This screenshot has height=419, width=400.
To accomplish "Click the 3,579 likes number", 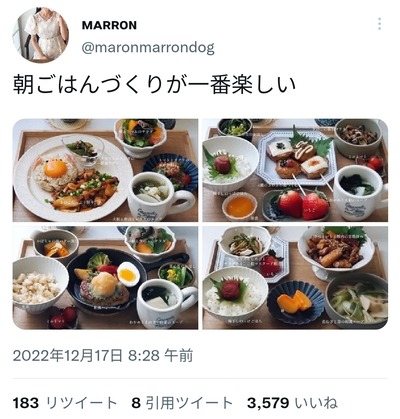I will click(x=268, y=403).
